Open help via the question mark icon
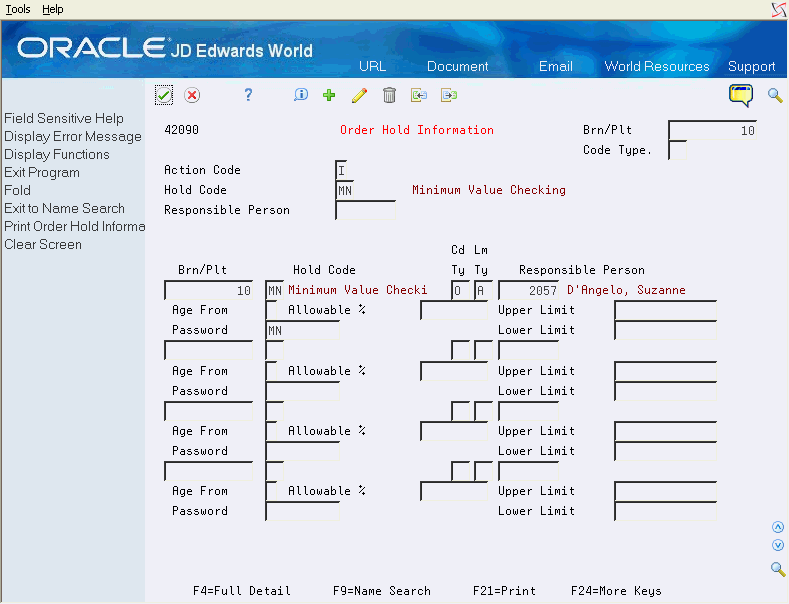The width and height of the screenshot is (789, 604). pos(248,95)
